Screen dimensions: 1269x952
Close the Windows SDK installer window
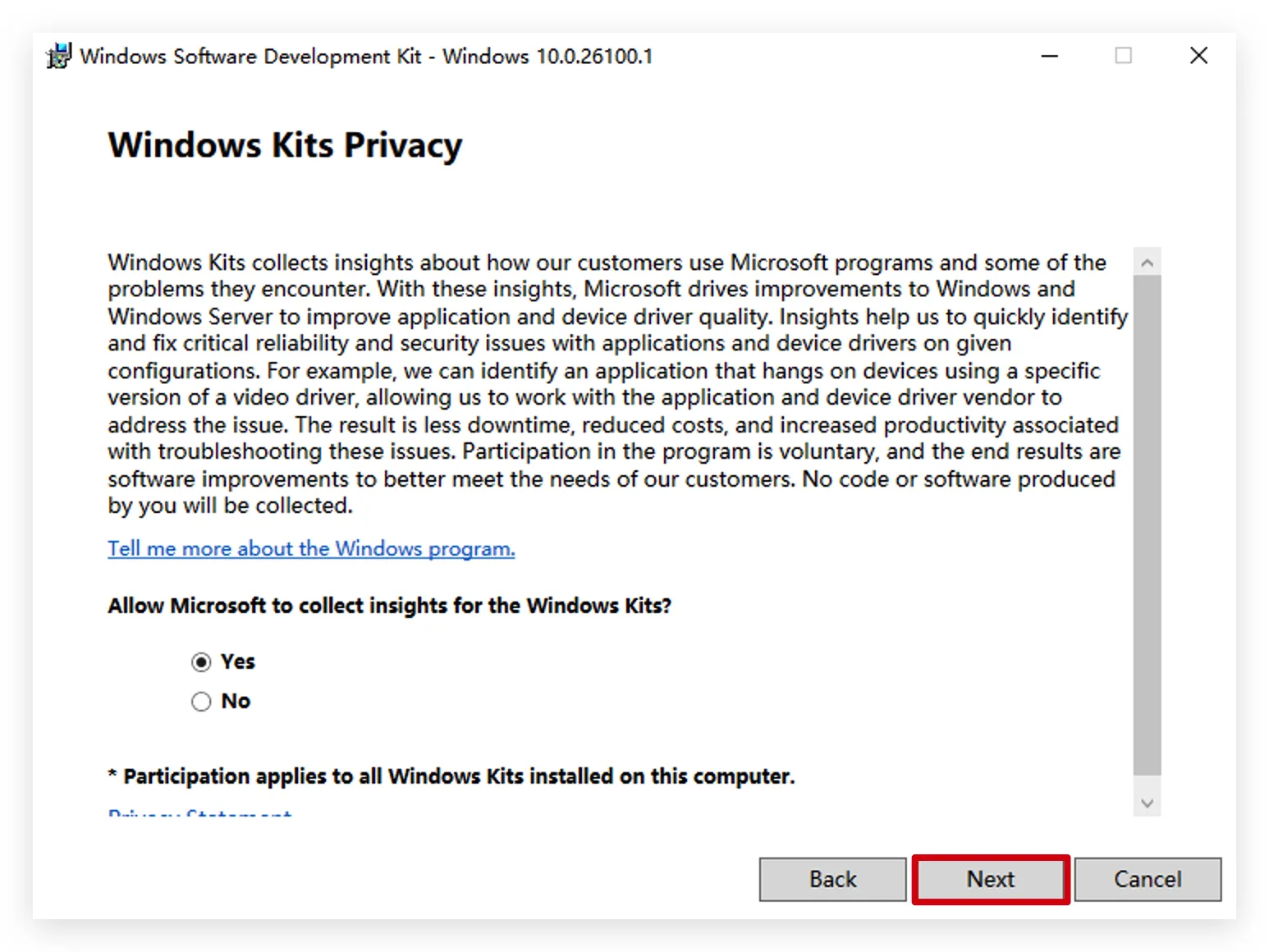[x=1198, y=56]
